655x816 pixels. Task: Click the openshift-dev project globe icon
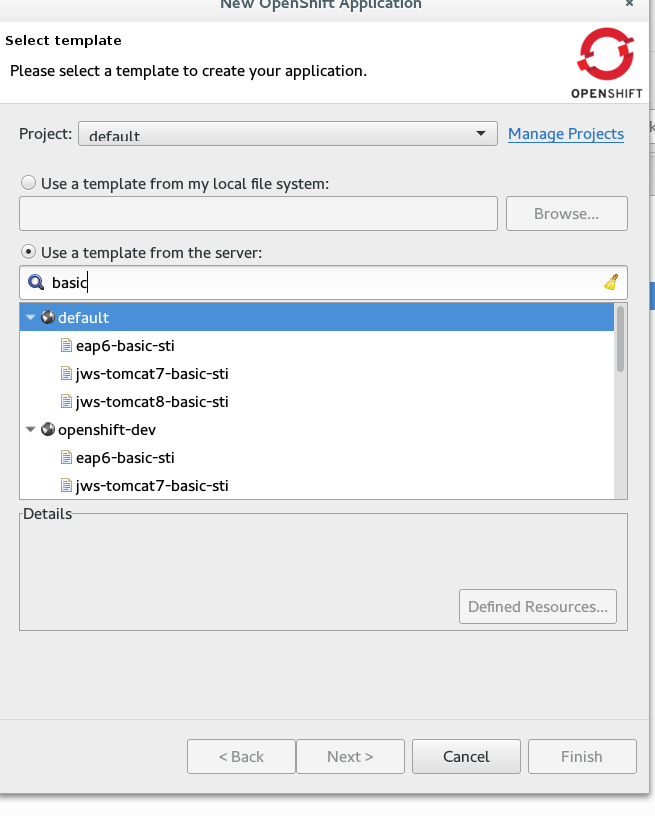point(48,429)
